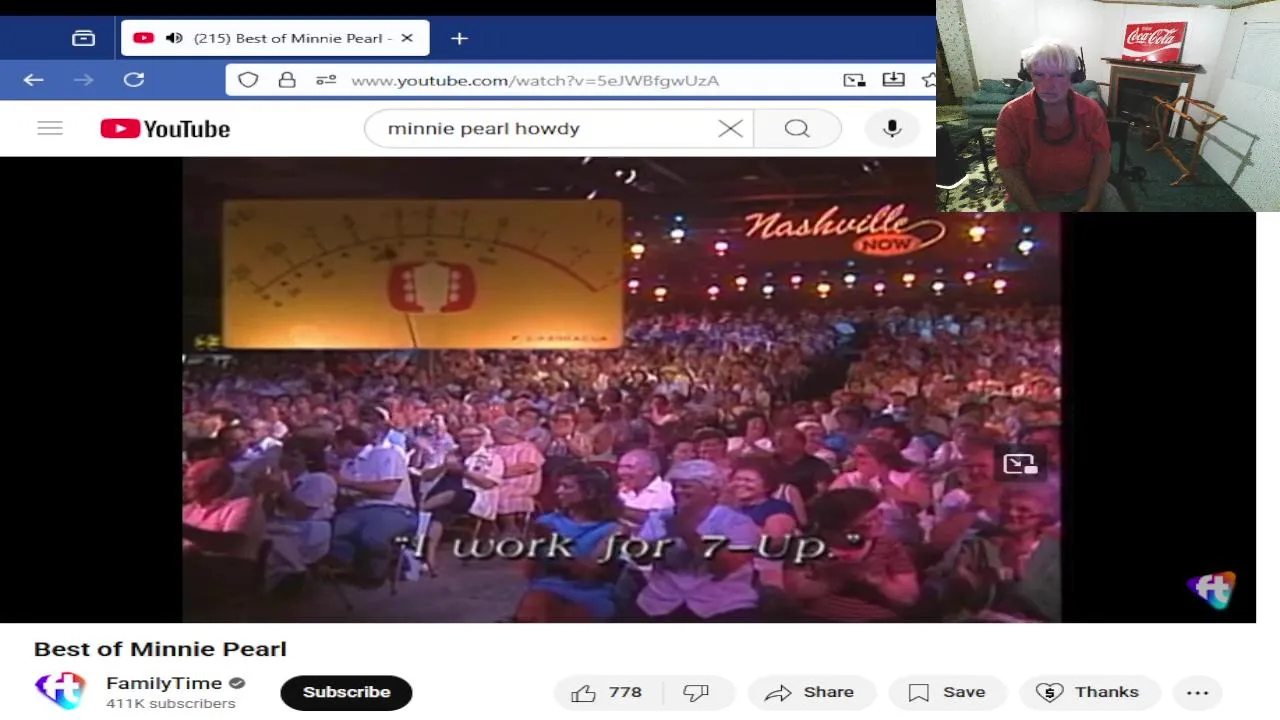Open the browser downloads icon

point(893,80)
